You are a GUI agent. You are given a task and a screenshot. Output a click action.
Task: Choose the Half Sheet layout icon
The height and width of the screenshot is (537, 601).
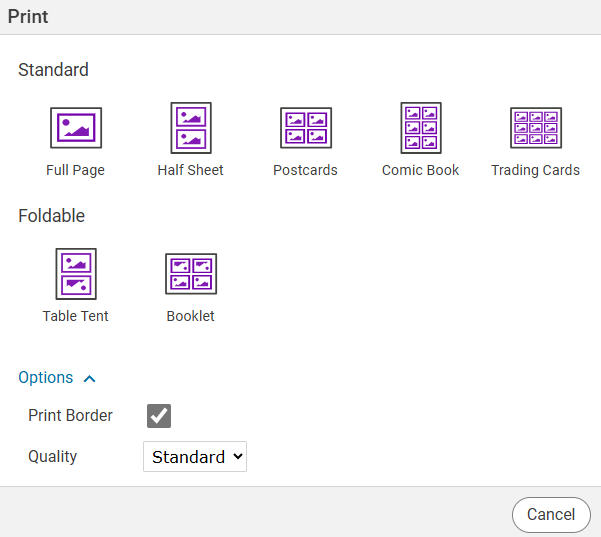190,128
